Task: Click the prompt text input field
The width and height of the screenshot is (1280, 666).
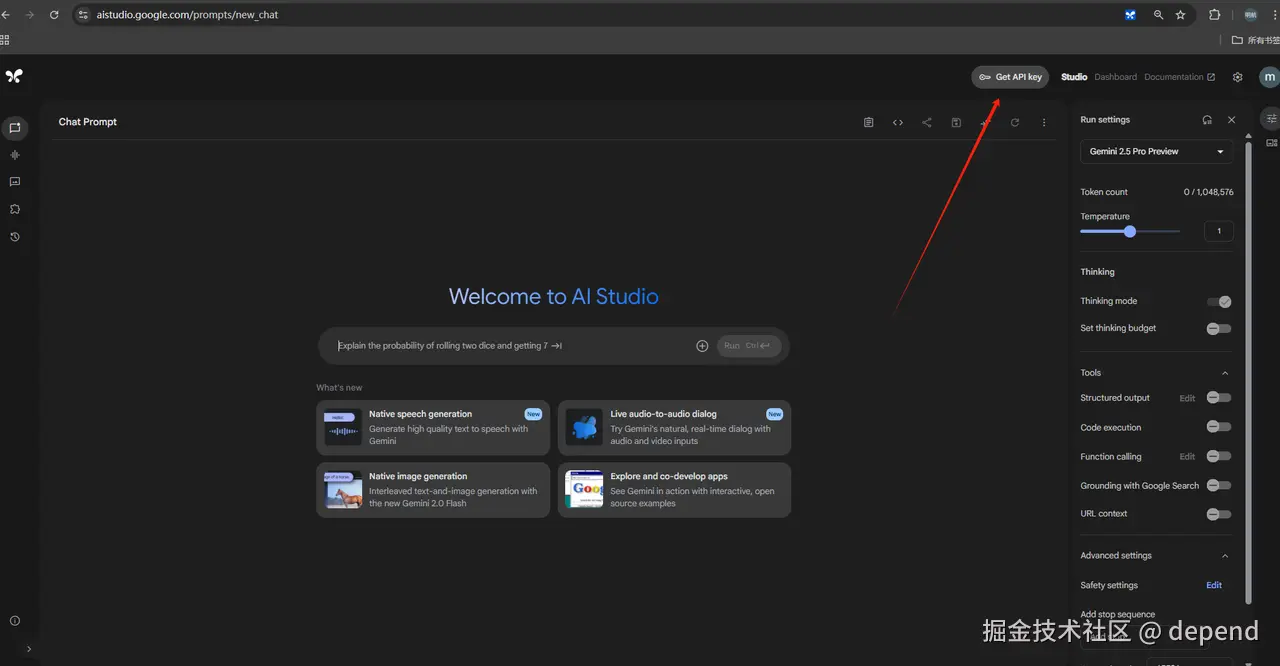Action: [512, 346]
